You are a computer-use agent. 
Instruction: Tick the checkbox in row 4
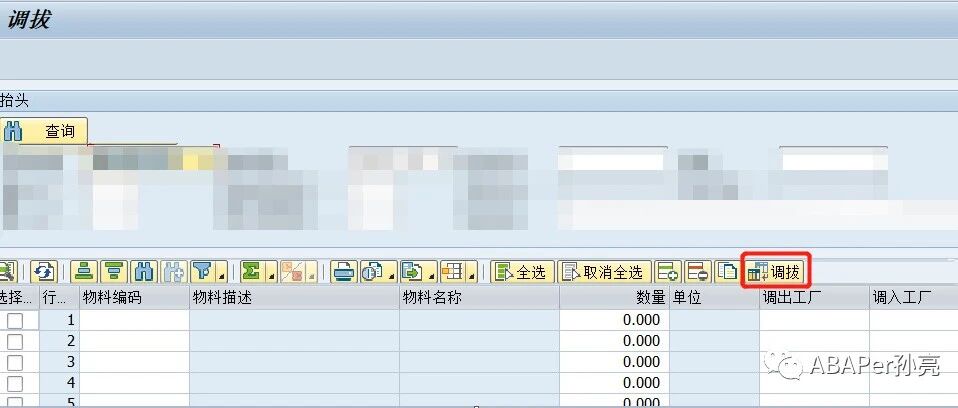coord(15,384)
